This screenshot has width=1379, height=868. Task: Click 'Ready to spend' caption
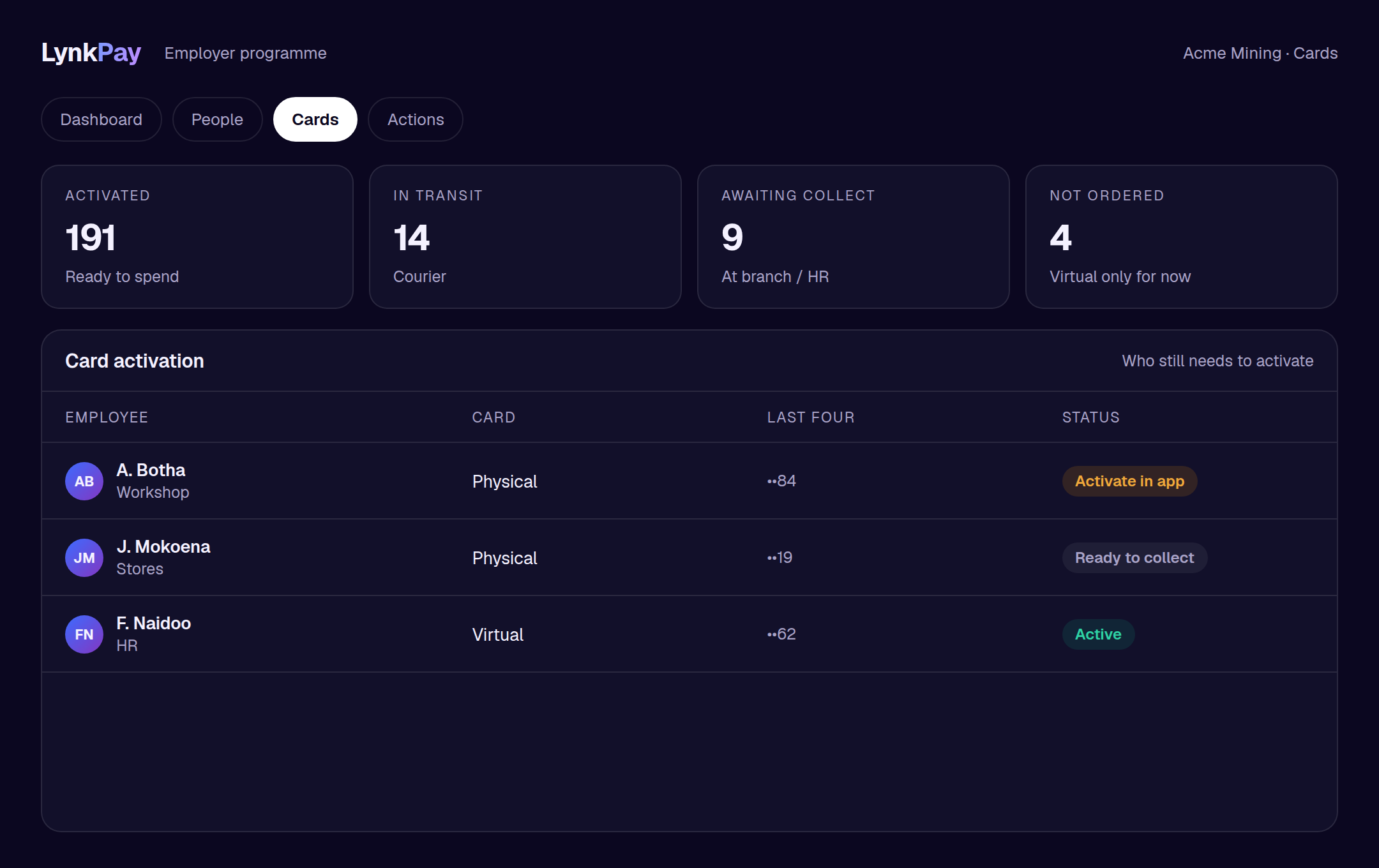(122, 277)
